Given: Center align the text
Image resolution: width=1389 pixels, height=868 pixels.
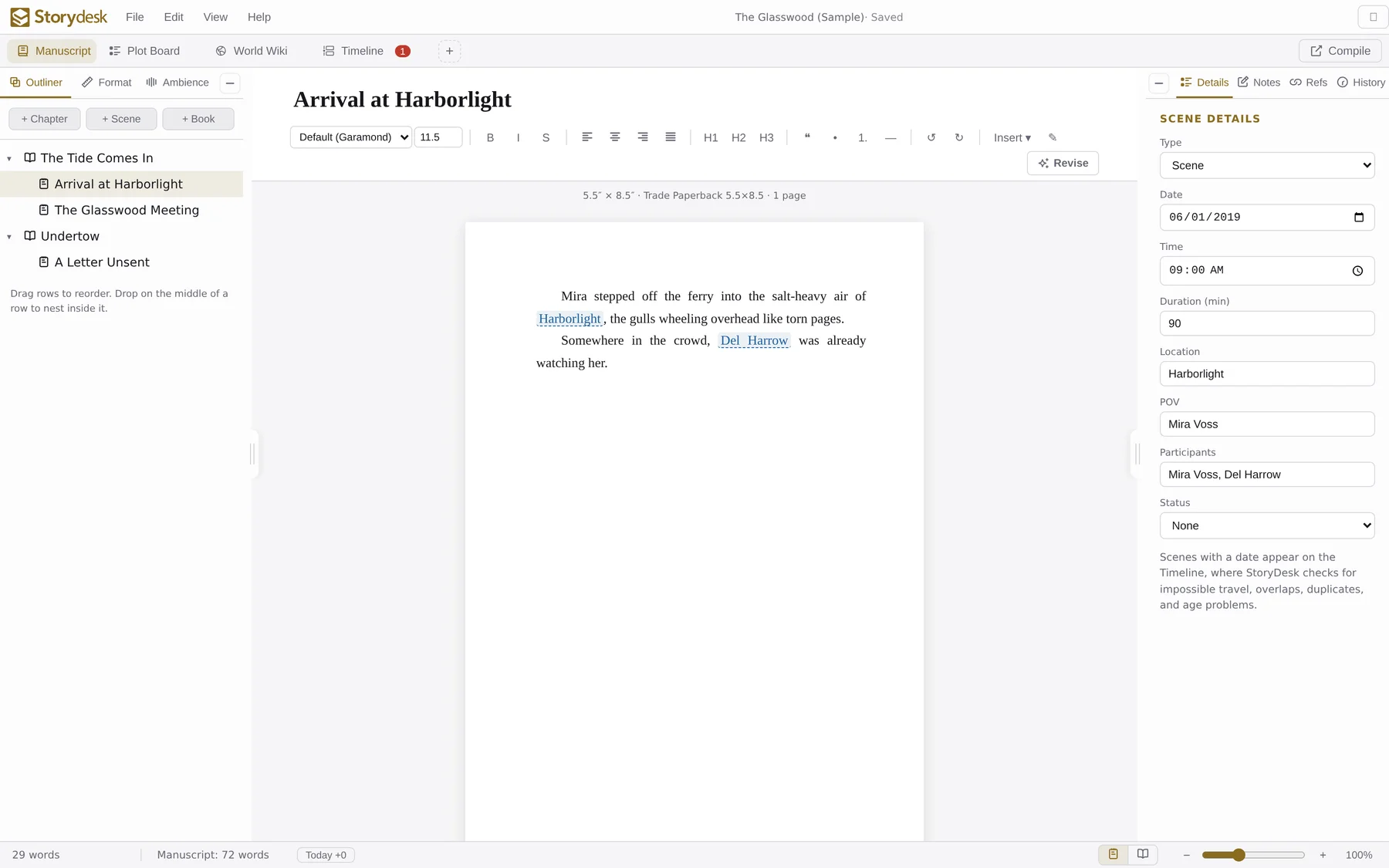Looking at the screenshot, I should pyautogui.click(x=615, y=137).
